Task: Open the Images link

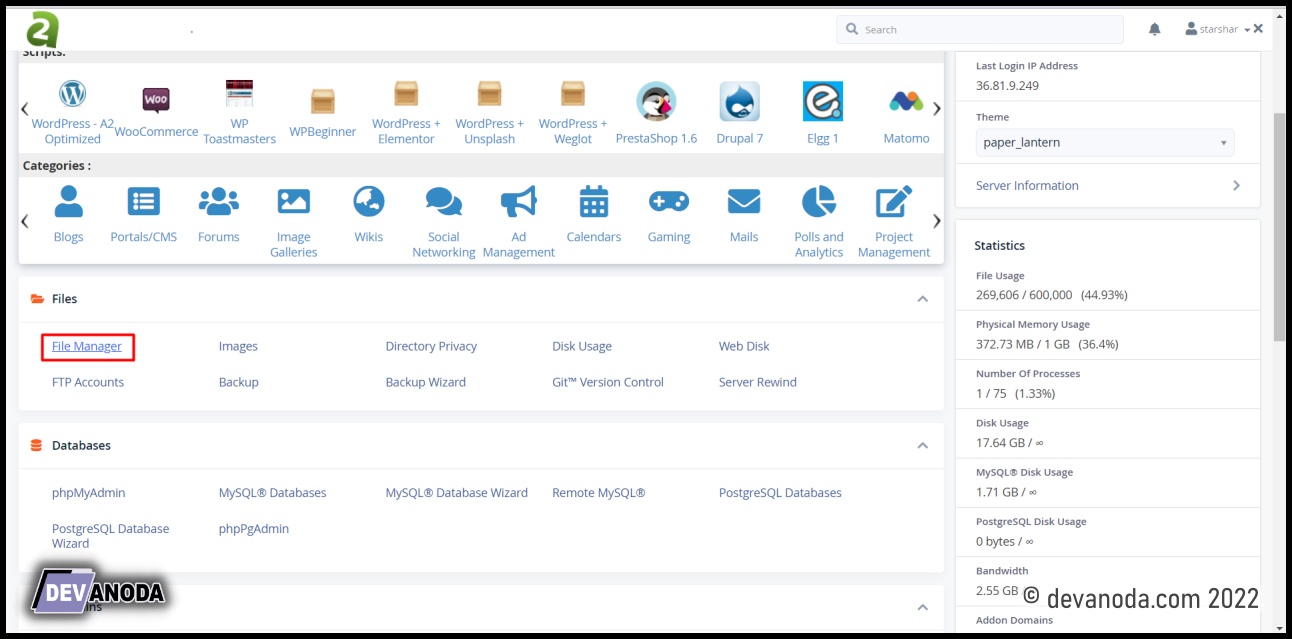Action: pos(238,346)
